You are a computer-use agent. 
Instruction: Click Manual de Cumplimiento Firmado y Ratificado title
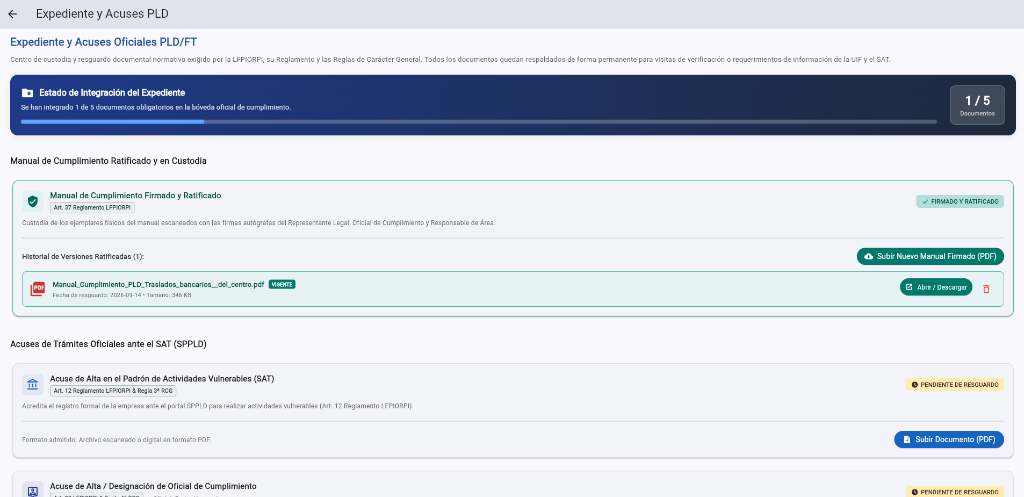click(136, 195)
